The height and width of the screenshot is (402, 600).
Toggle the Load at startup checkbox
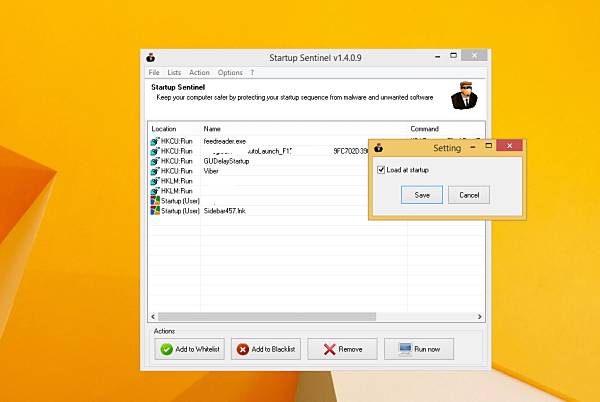point(381,170)
